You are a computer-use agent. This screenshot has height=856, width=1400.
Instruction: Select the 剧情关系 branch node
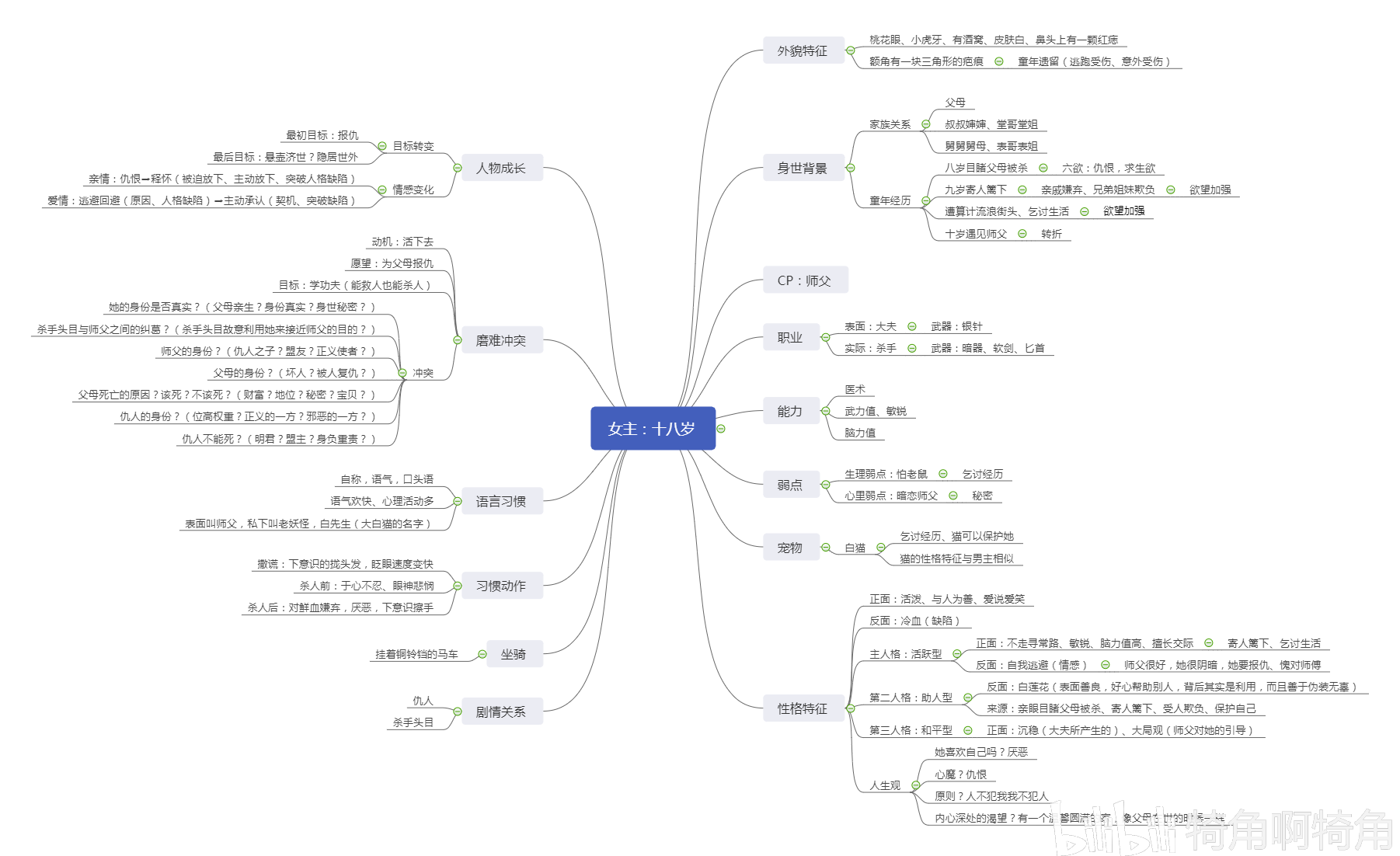(x=502, y=712)
